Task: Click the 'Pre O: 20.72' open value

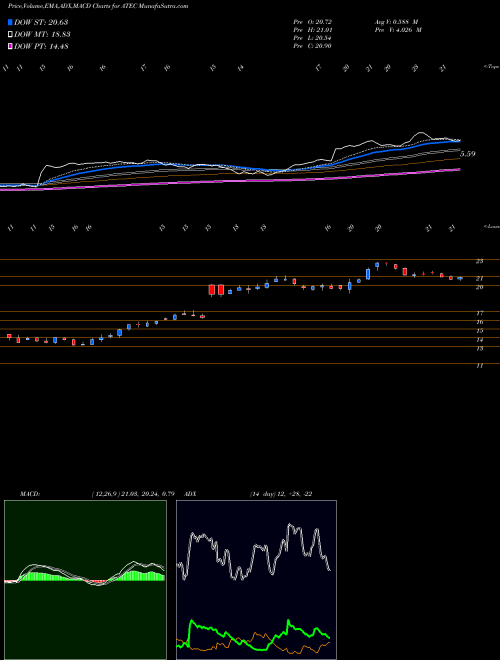Action: coord(313,21)
